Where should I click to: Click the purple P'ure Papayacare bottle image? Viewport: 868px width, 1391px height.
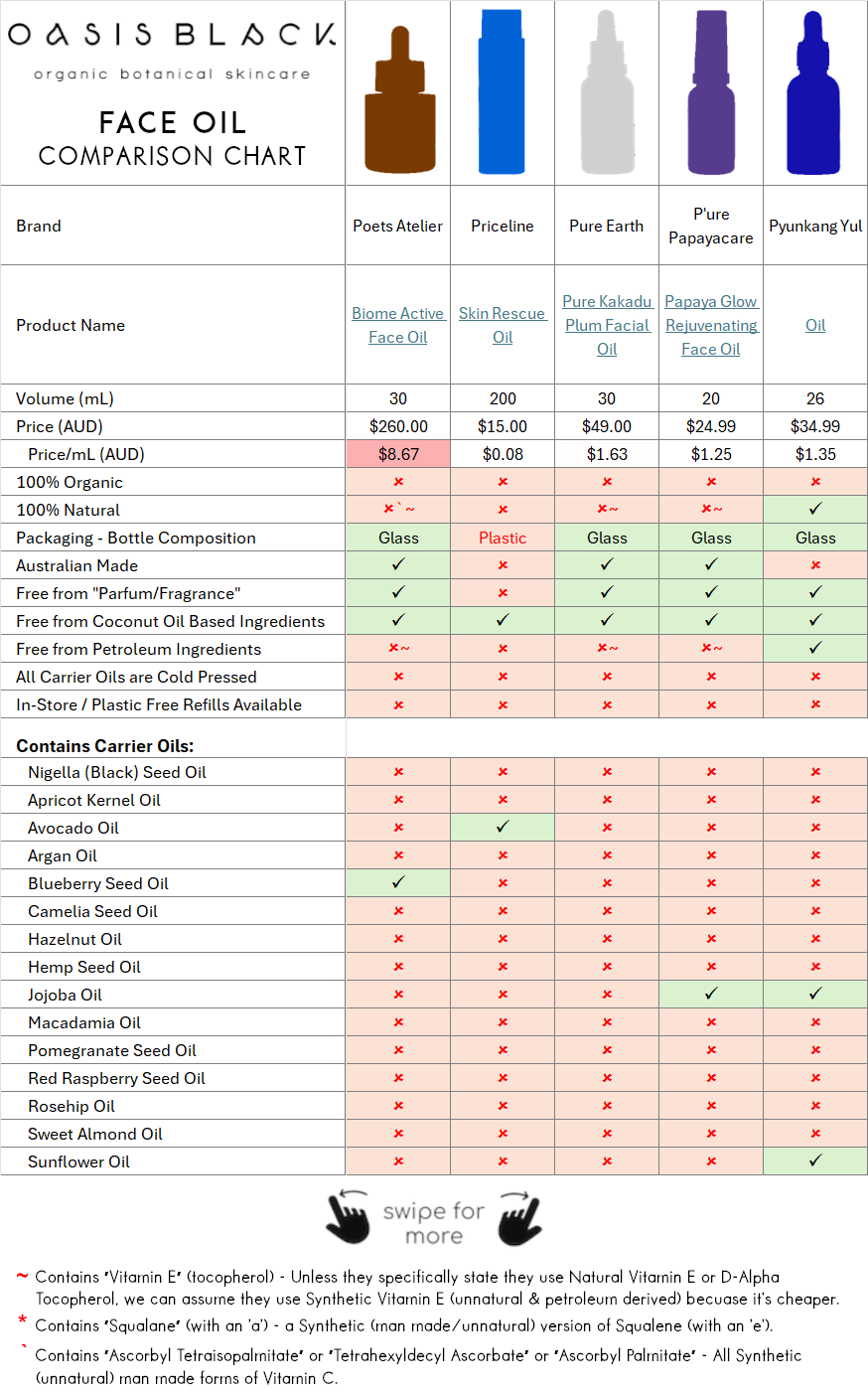click(x=711, y=92)
